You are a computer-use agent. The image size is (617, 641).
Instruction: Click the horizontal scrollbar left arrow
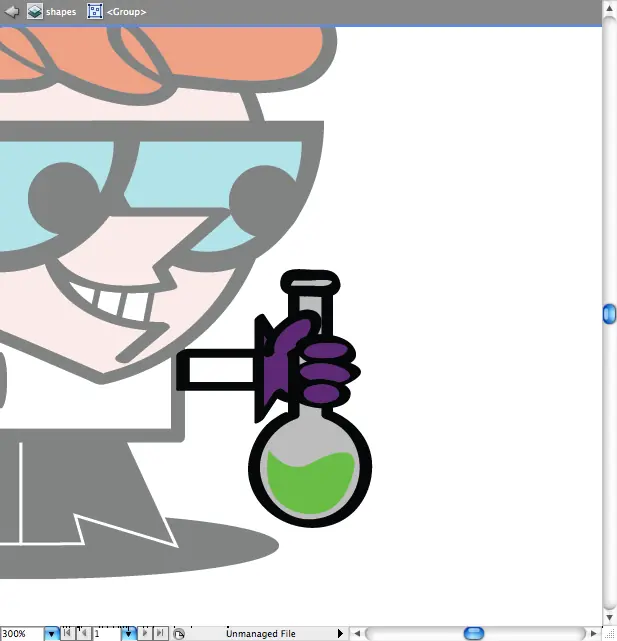(357, 634)
